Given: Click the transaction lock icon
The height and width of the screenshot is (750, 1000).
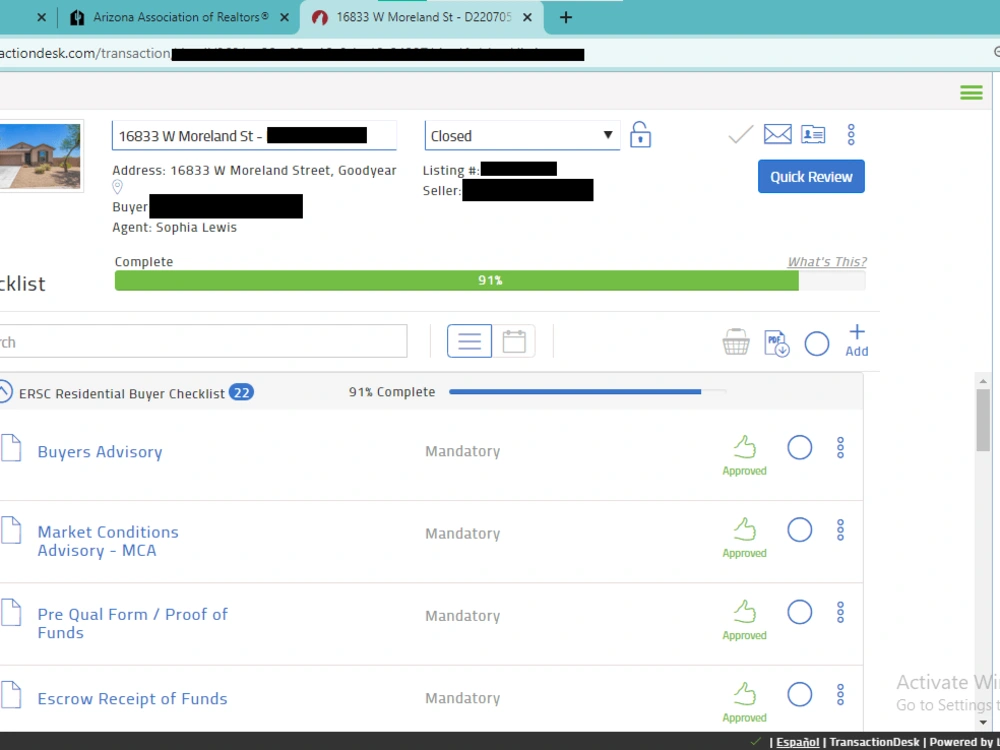Looking at the screenshot, I should [640, 135].
